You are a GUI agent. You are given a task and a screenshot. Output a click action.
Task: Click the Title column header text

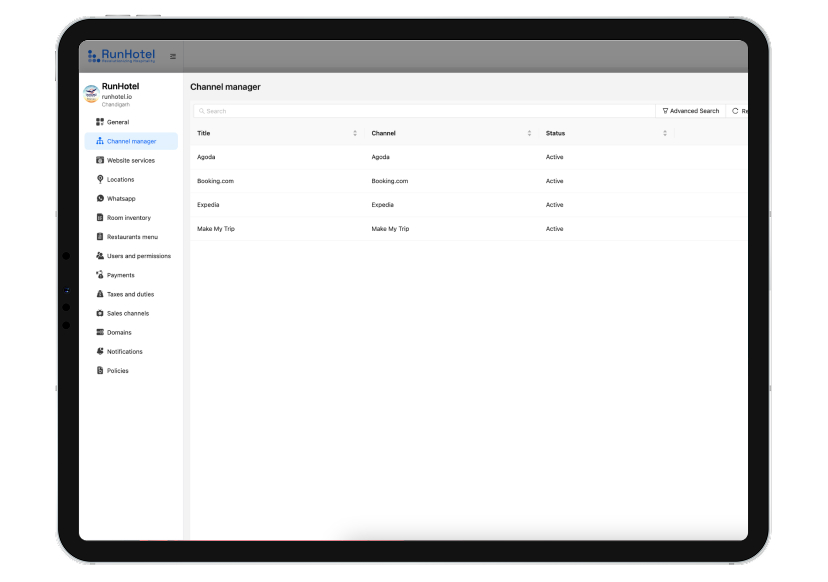(x=203, y=133)
